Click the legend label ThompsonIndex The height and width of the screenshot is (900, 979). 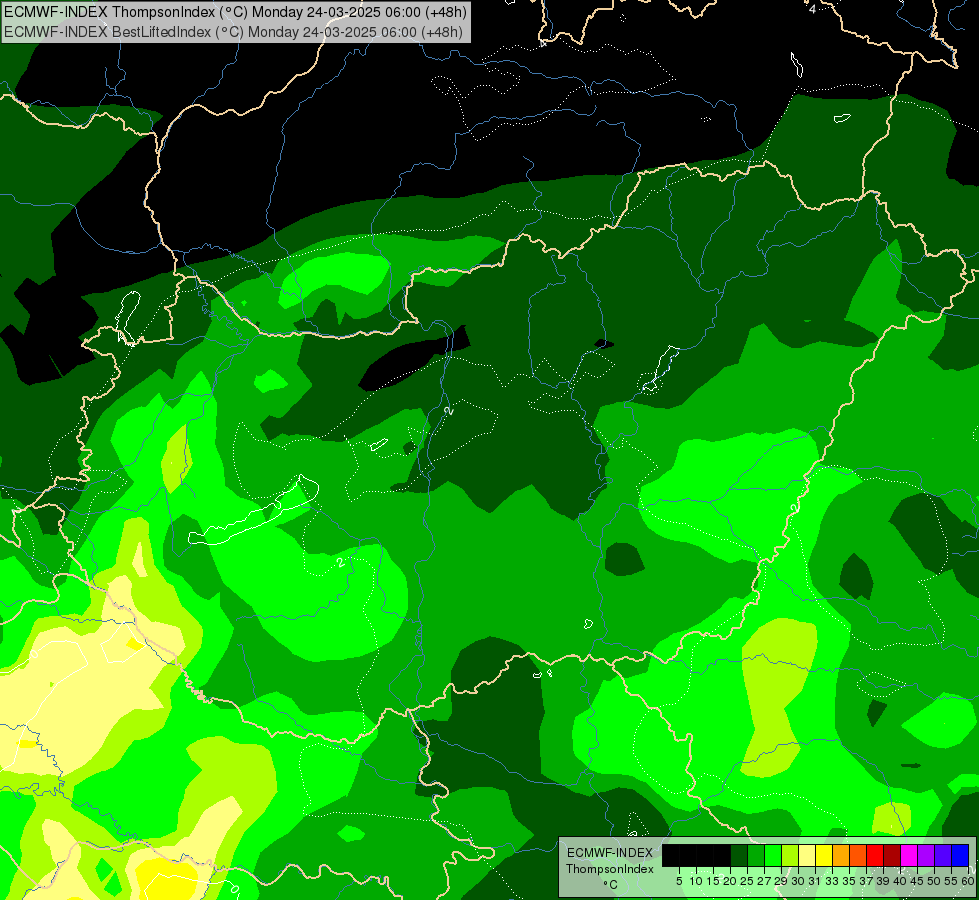[x=610, y=869]
